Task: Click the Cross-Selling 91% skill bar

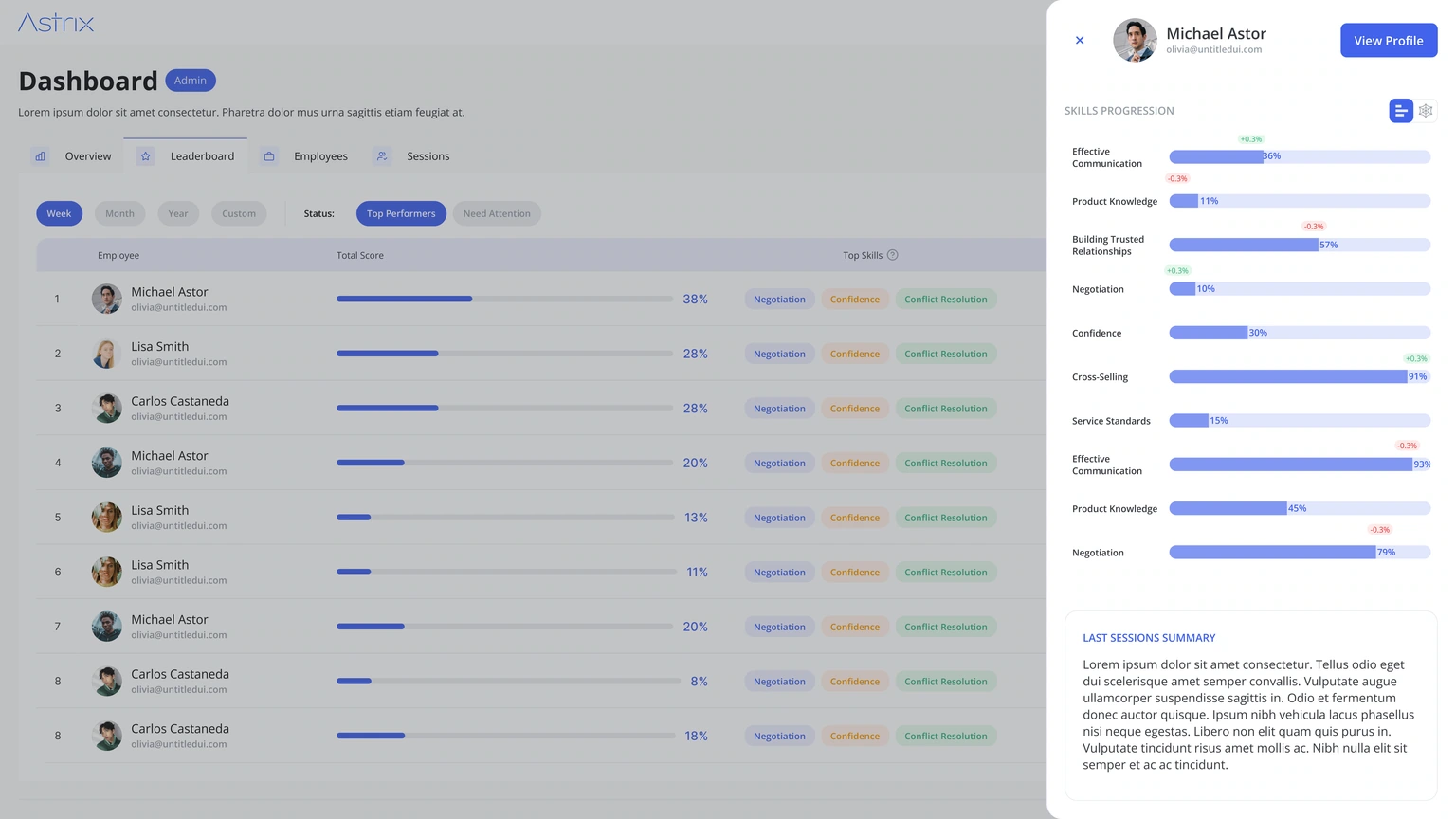Action: coord(1300,376)
